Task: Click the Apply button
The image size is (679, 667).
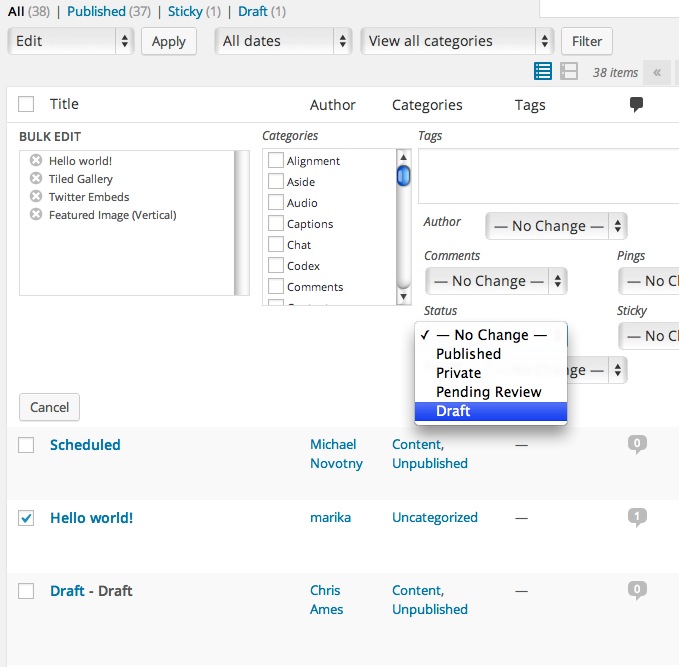Action: (169, 41)
